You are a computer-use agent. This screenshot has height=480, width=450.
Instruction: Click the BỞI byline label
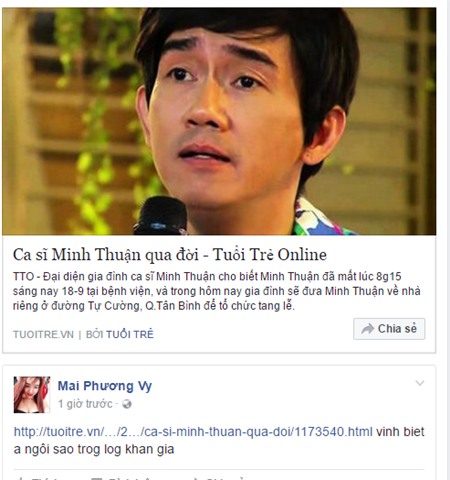click(95, 334)
